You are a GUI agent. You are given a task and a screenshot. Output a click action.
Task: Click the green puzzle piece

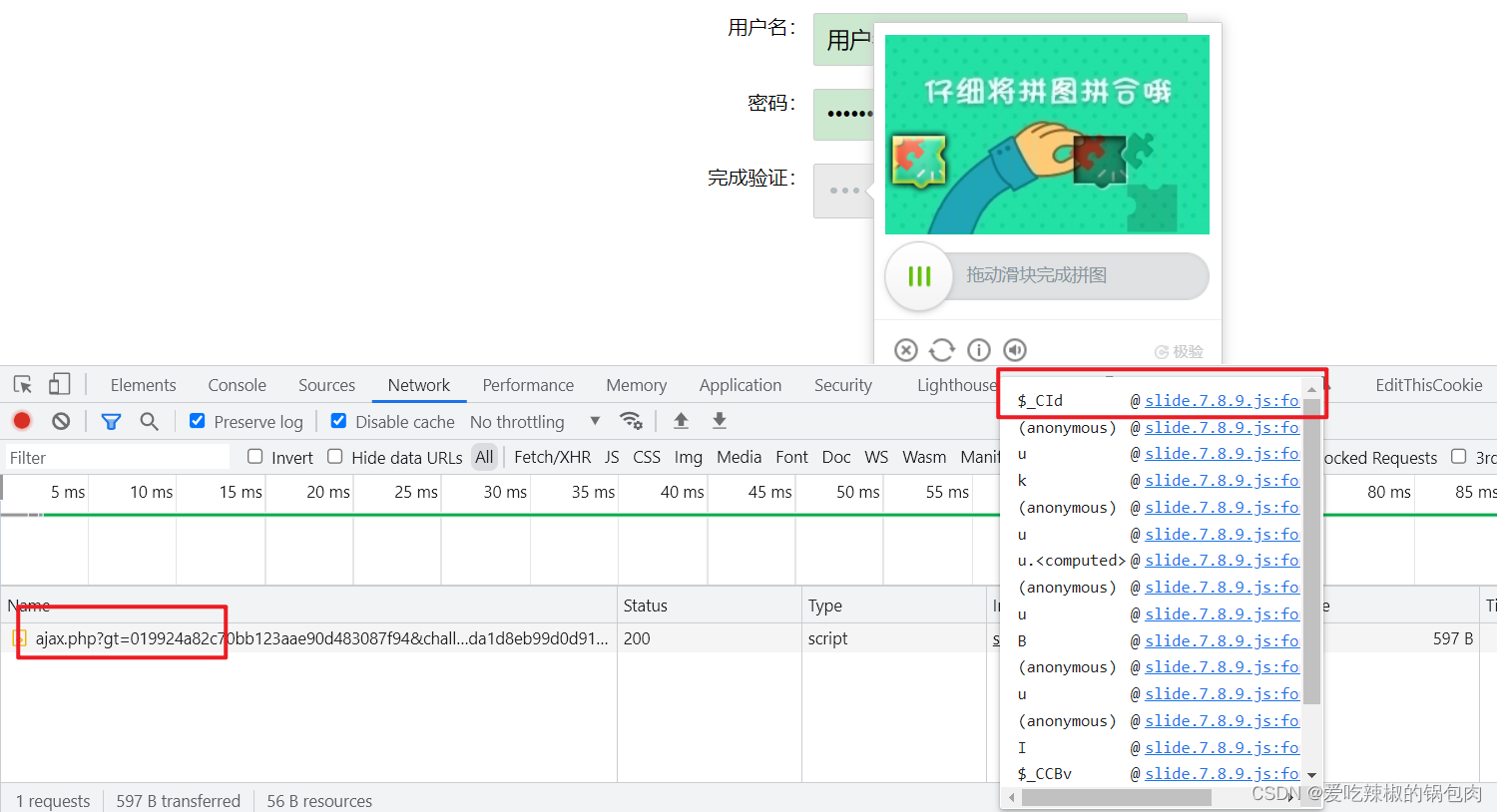pyautogui.click(x=919, y=163)
